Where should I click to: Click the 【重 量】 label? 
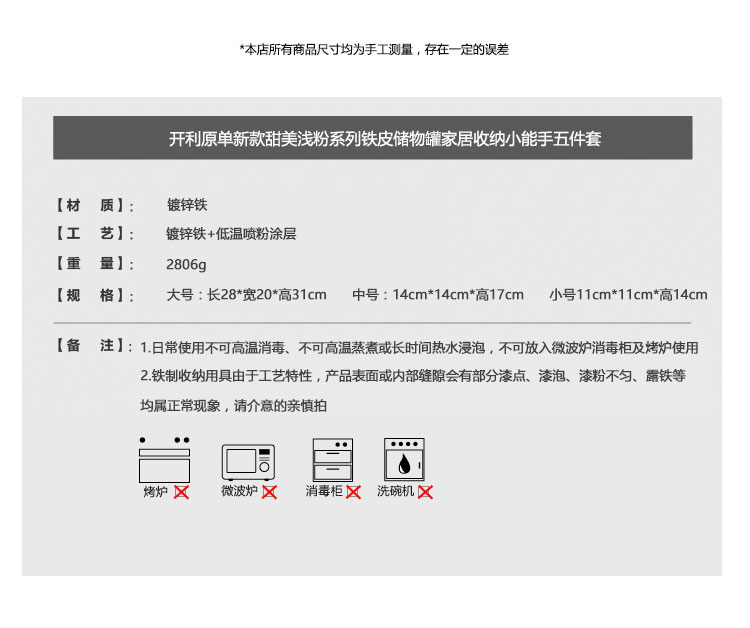(x=94, y=264)
